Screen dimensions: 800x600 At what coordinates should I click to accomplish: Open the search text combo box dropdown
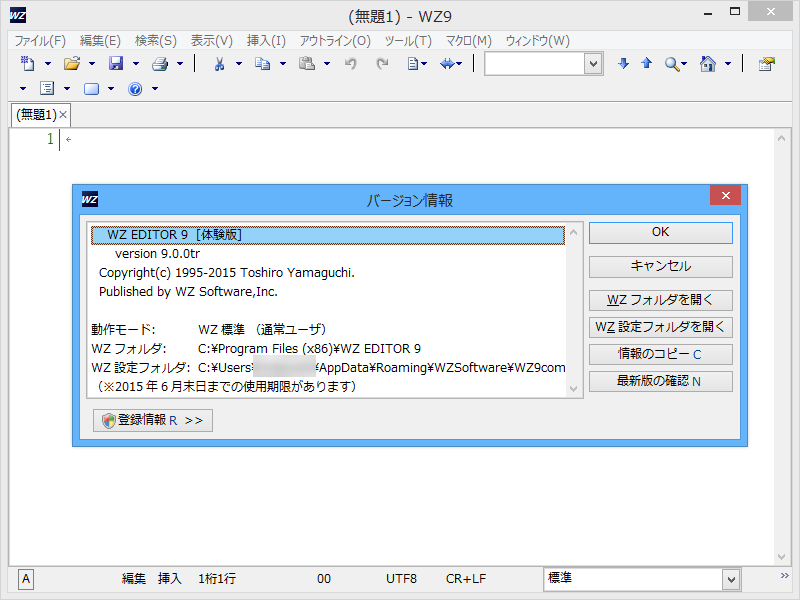coord(595,63)
